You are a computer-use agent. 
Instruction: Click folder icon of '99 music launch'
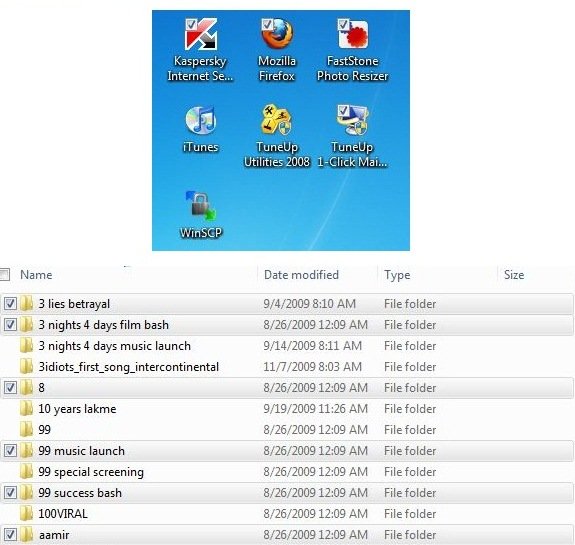coord(26,451)
